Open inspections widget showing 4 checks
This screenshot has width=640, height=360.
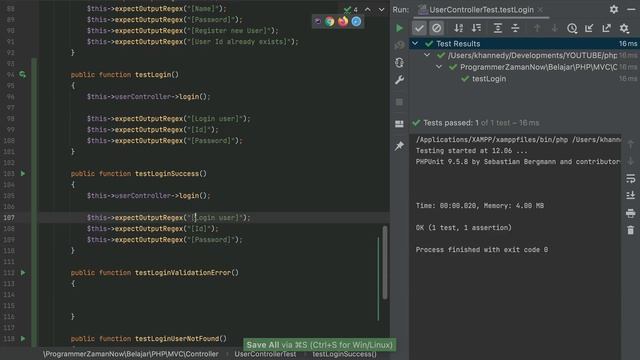tap(351, 9)
